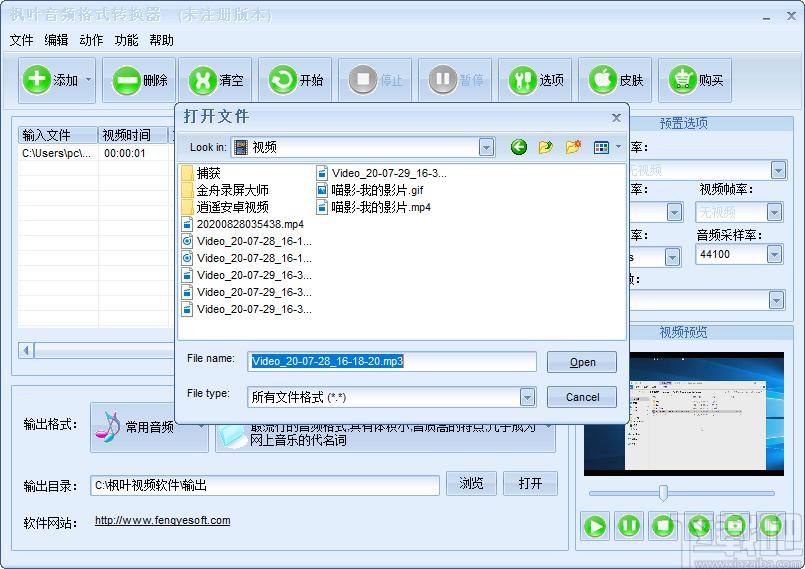Viewport: 805px width, 569px height.
Task: Select the 金舟录屏大师 folder
Action: (x=225, y=190)
